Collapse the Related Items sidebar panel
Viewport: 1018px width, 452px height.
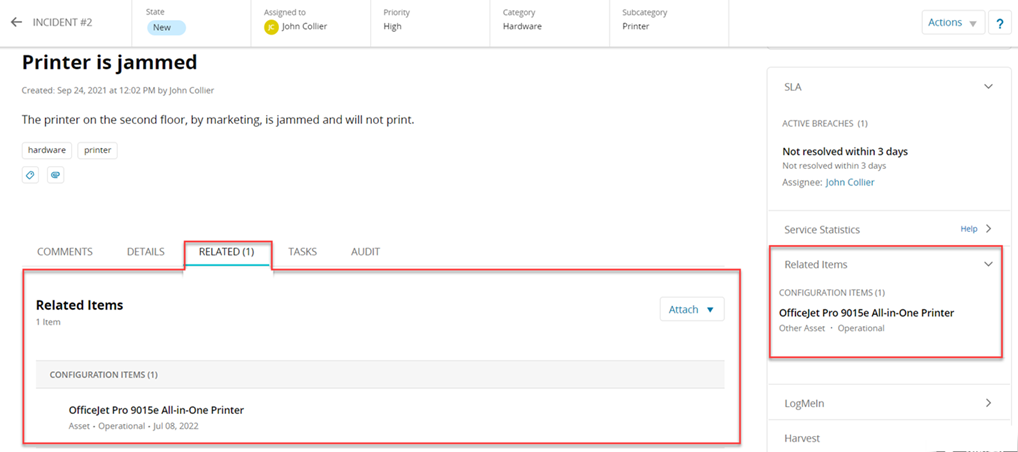(988, 264)
